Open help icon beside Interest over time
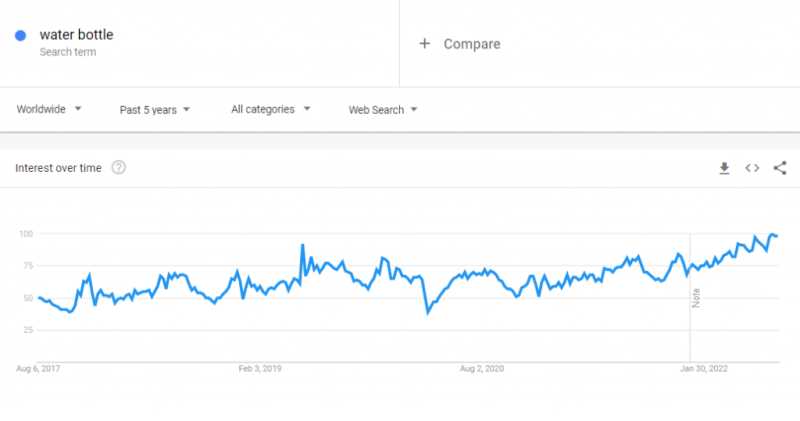The image size is (800, 421). point(119,168)
